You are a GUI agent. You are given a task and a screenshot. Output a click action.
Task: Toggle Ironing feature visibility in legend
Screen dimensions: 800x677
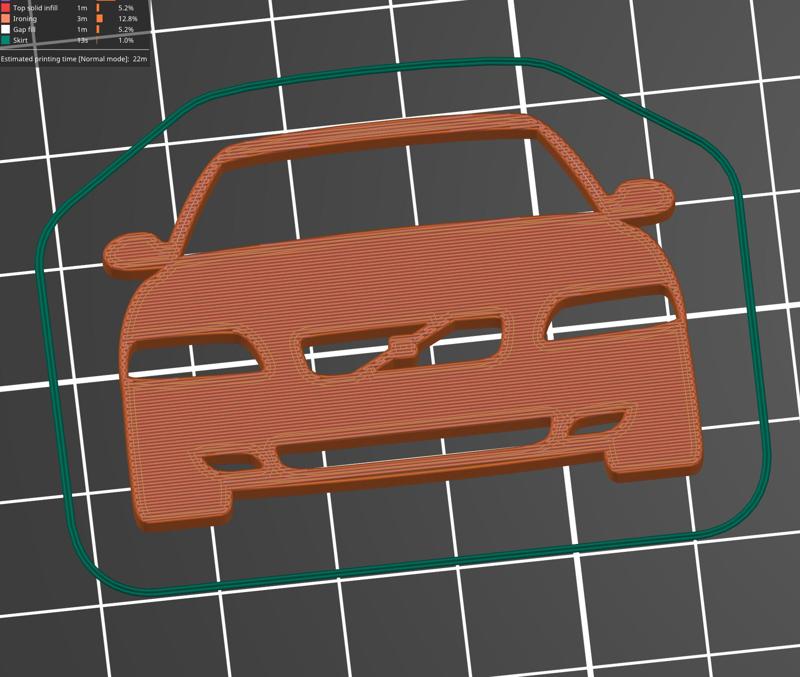(25, 18)
